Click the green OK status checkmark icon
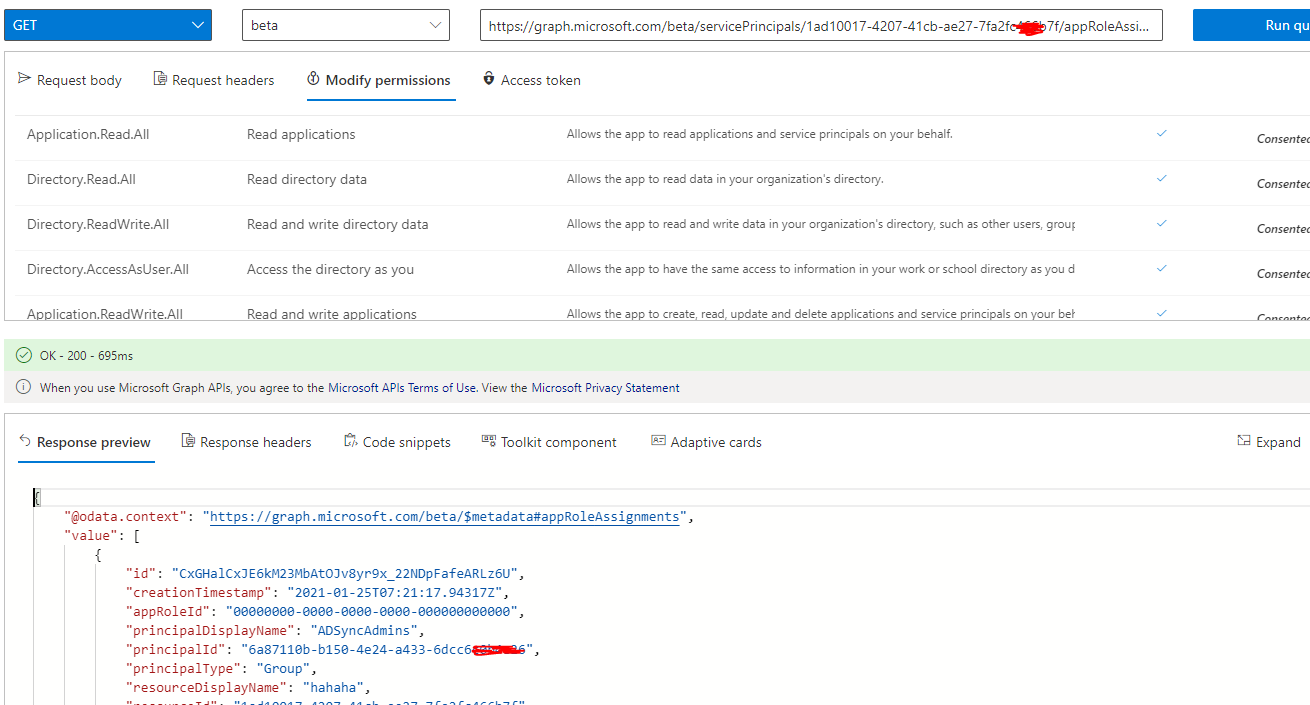Viewport: 1310px width, 705px height. point(24,355)
